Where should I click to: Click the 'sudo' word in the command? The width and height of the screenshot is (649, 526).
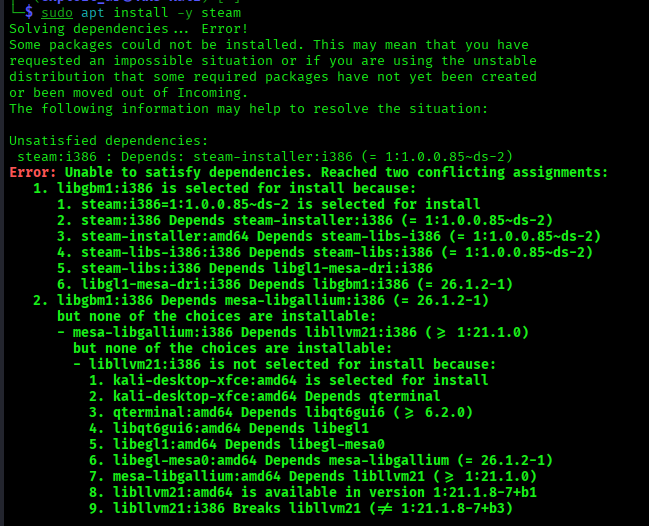click(57, 13)
